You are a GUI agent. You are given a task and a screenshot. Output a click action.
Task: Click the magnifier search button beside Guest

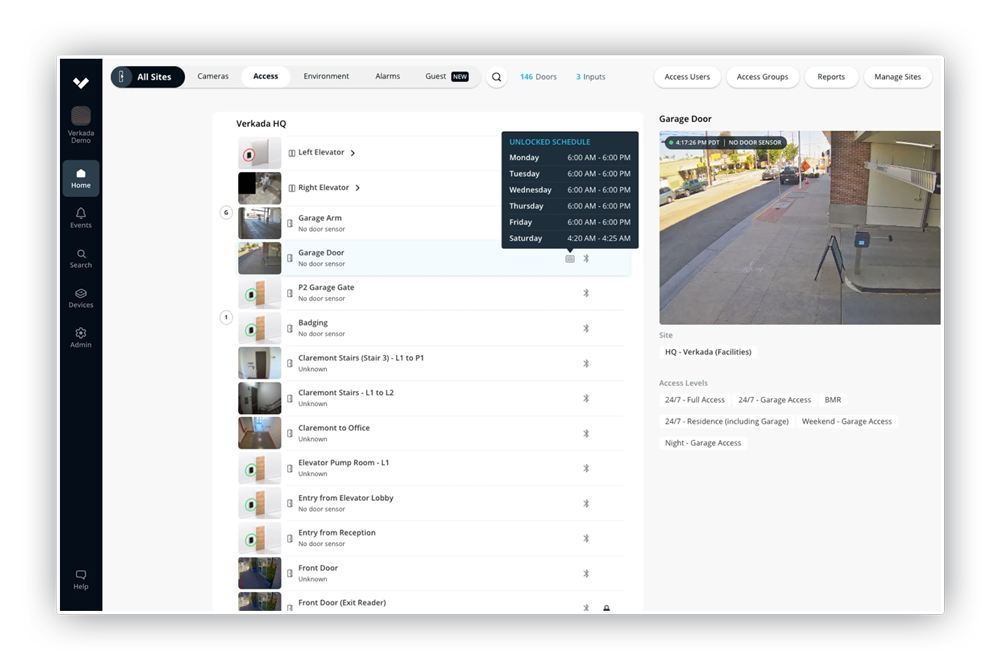click(496, 77)
